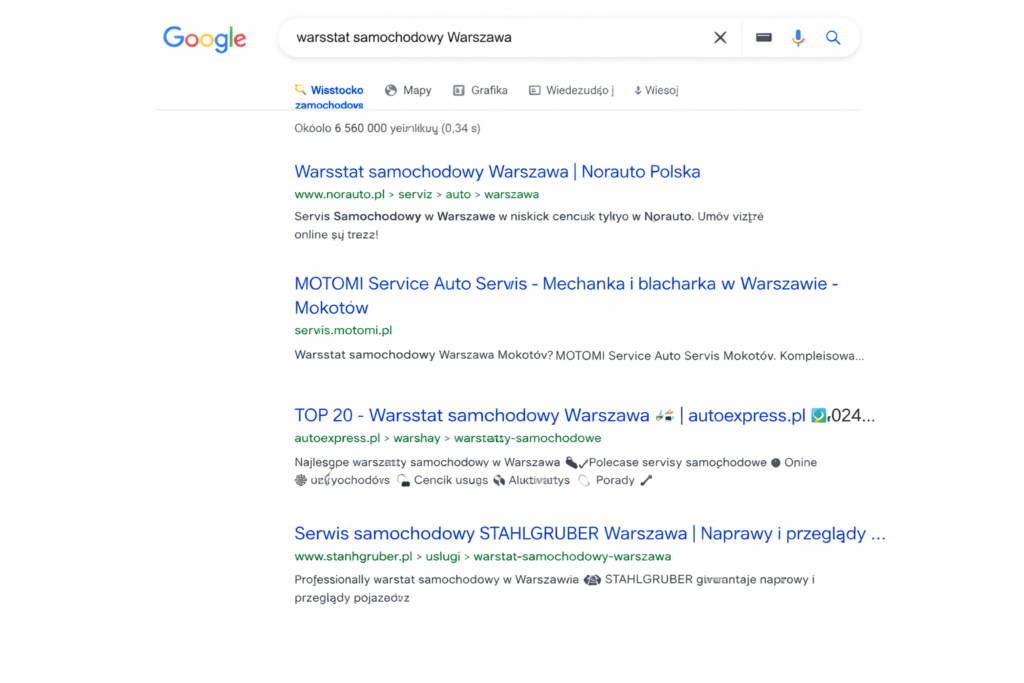Start voice search with the microphone icon

pyautogui.click(x=798, y=38)
